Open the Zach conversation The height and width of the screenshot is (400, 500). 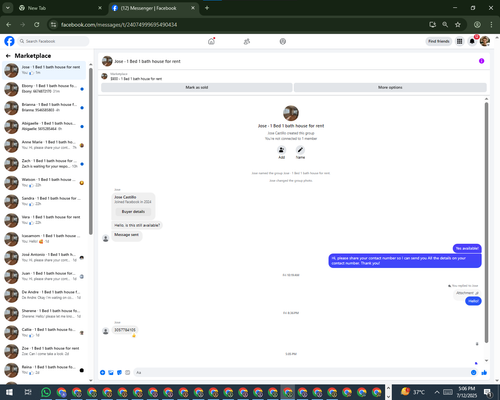[x=44, y=164]
